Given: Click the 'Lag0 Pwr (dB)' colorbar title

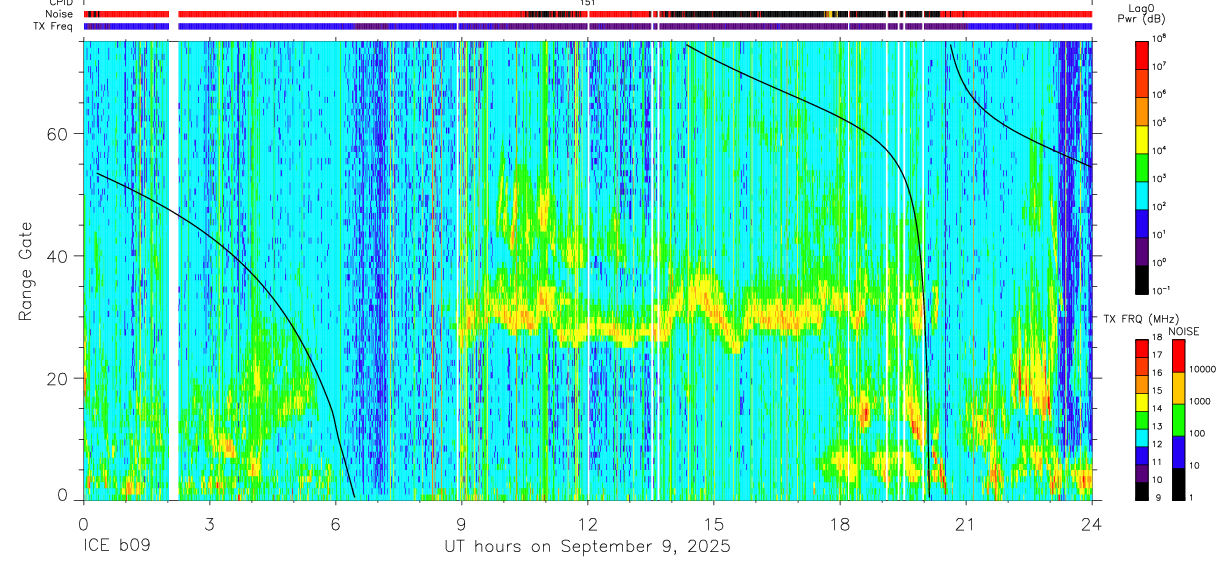Looking at the screenshot, I should (1141, 13).
